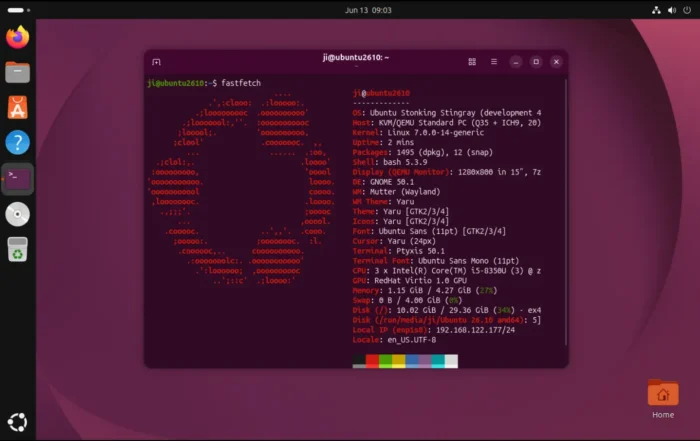This screenshot has width=700, height=441.
Task: Show the terminal tab overview grid
Action: coord(472,62)
